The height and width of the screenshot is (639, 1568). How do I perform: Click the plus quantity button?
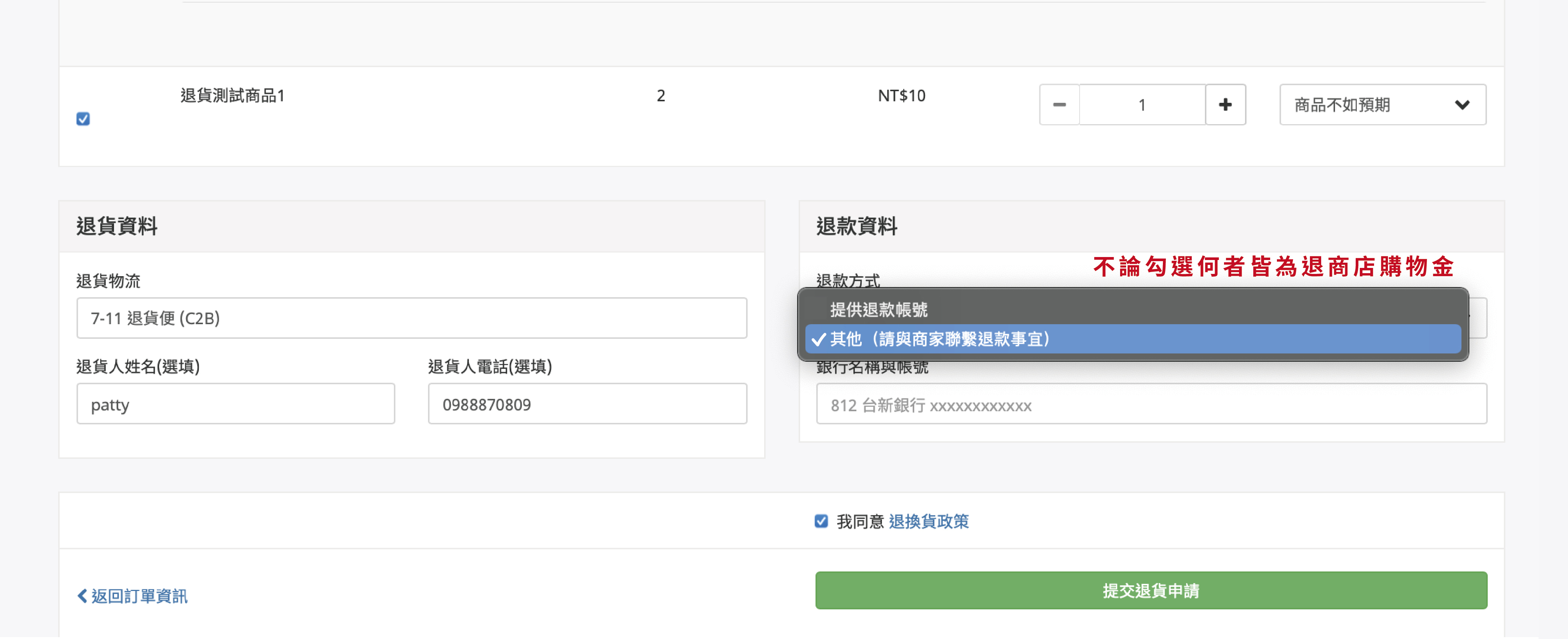1225,105
